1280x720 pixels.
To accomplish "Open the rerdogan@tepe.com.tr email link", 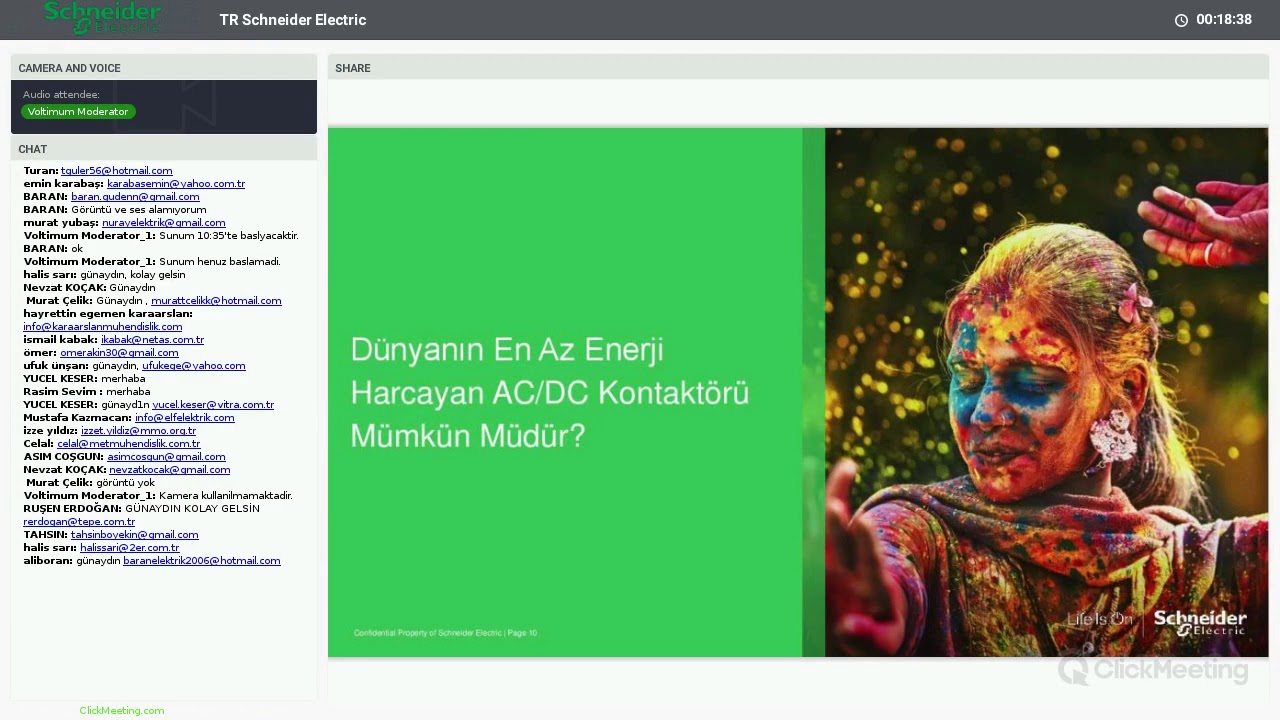I will tap(79, 522).
